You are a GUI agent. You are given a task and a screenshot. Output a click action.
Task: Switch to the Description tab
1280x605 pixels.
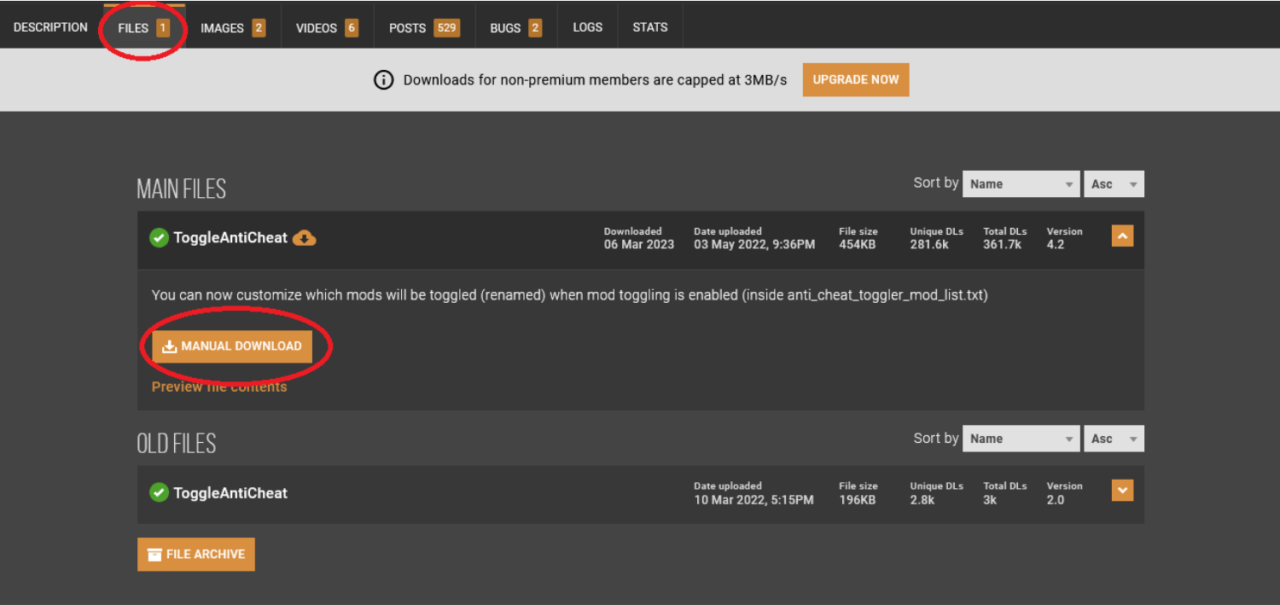[50, 27]
